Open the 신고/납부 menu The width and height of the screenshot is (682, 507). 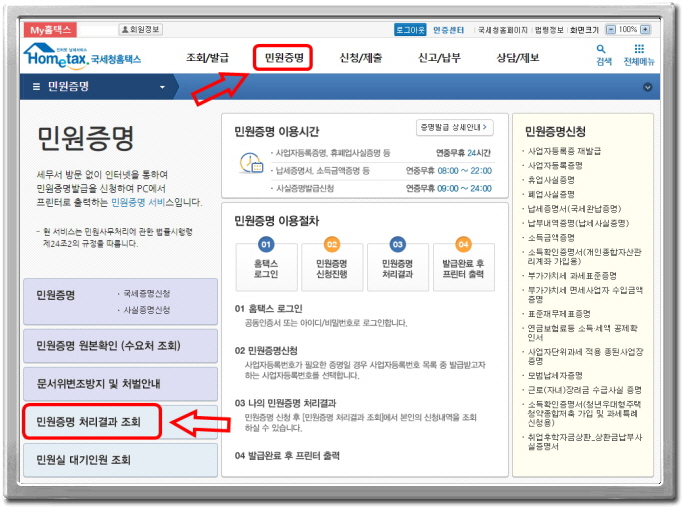(439, 57)
